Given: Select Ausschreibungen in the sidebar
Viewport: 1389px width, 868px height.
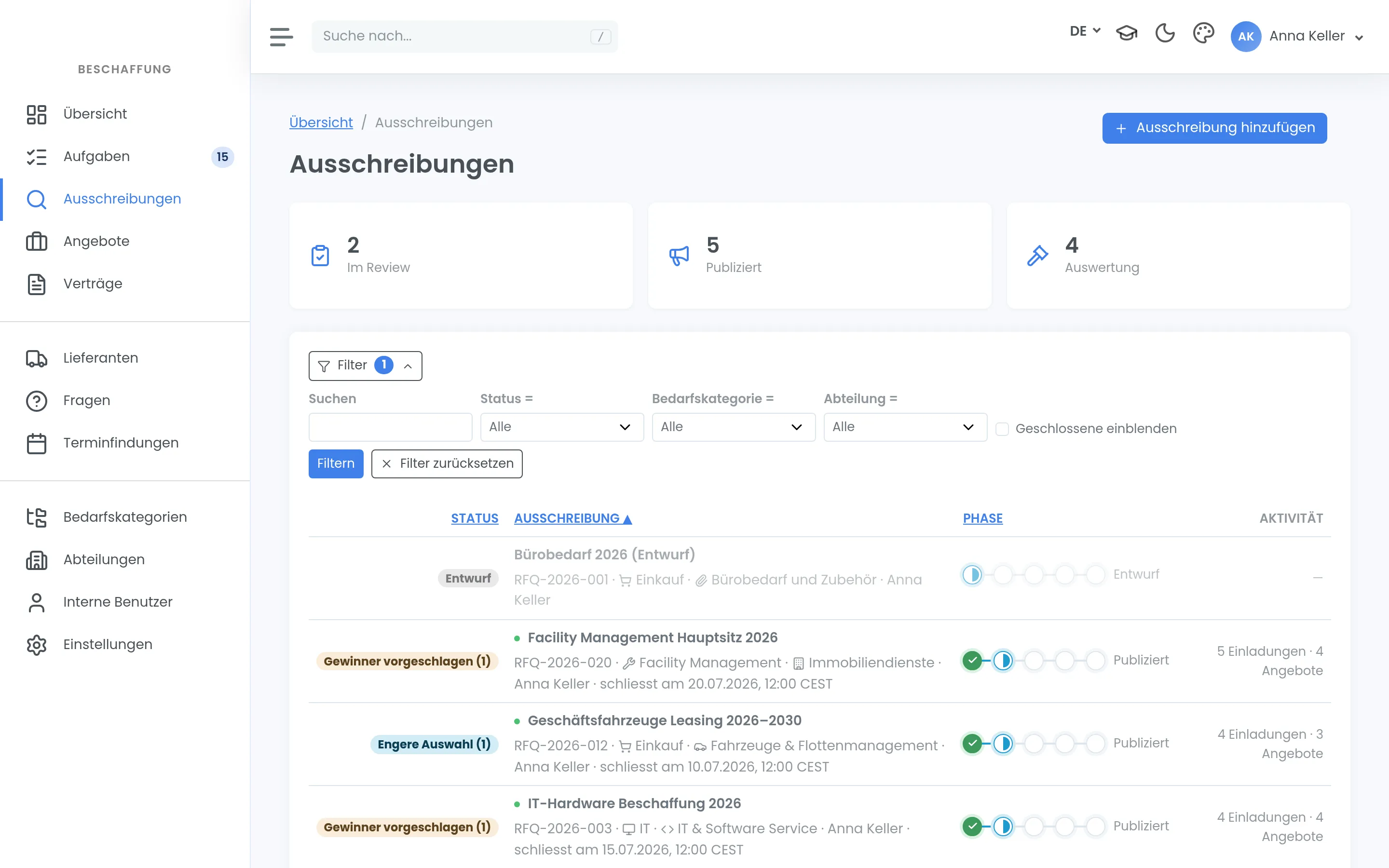Looking at the screenshot, I should [x=125, y=199].
